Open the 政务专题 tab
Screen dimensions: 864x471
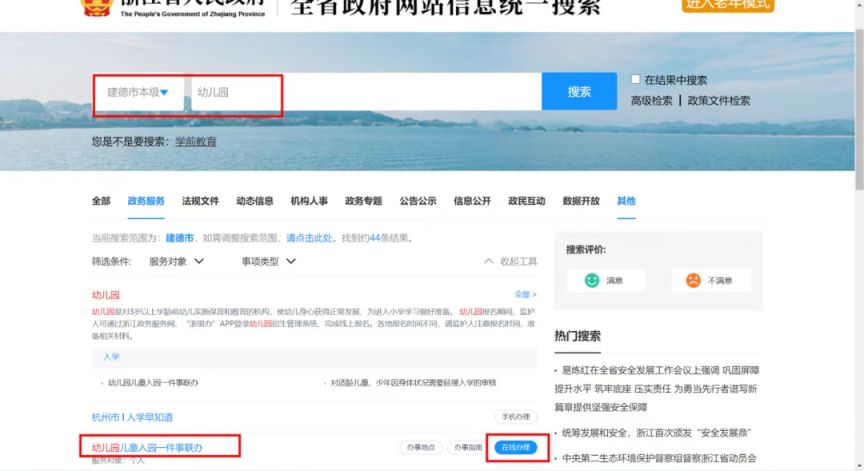[x=364, y=201]
